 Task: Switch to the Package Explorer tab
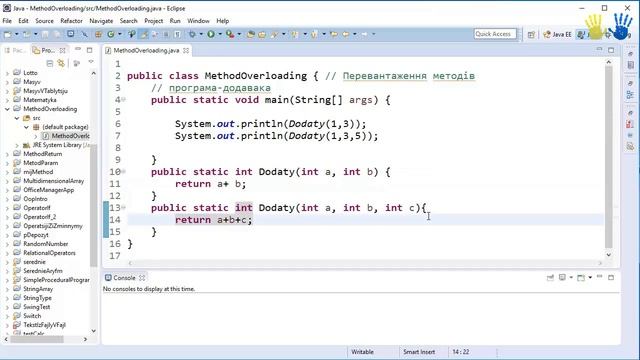tap(16, 51)
